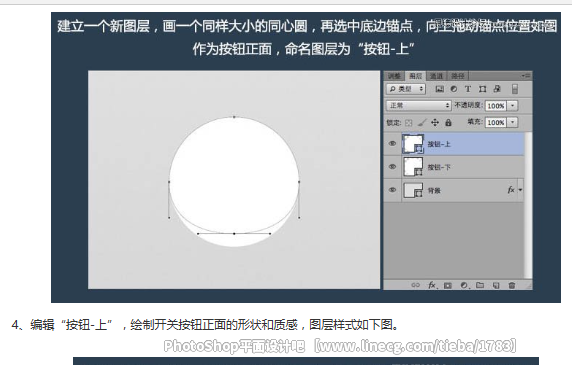Click the add layer mask icon
Viewport: 572px width, 365px height.
point(448,285)
